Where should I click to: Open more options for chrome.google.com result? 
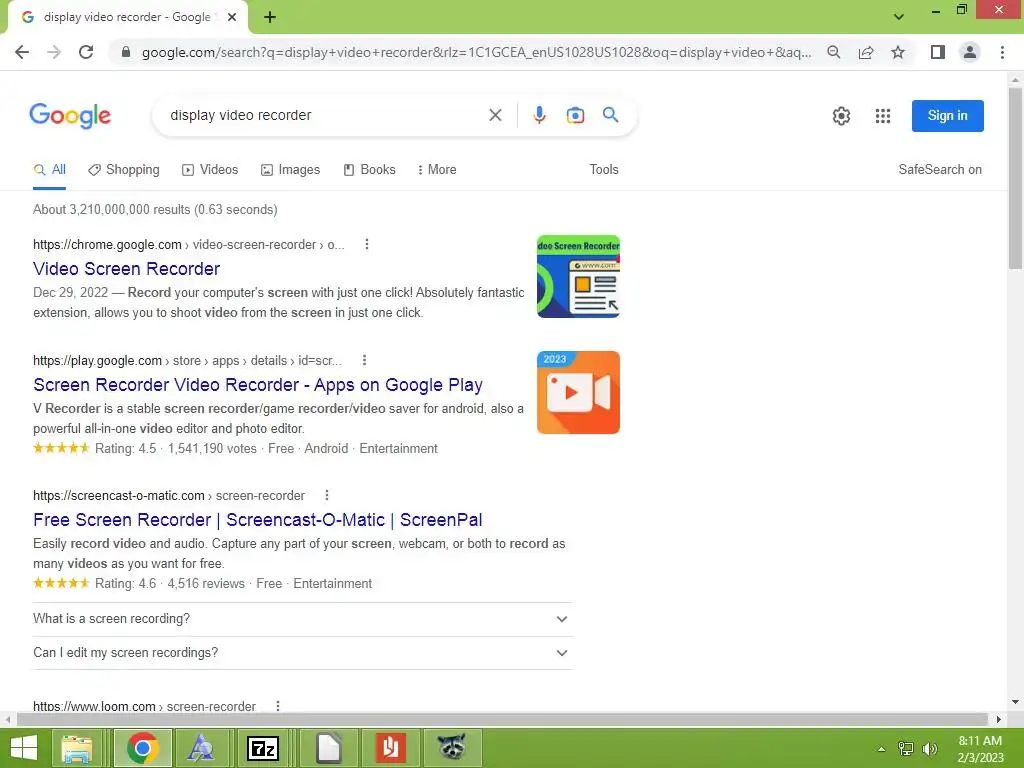pyautogui.click(x=366, y=244)
